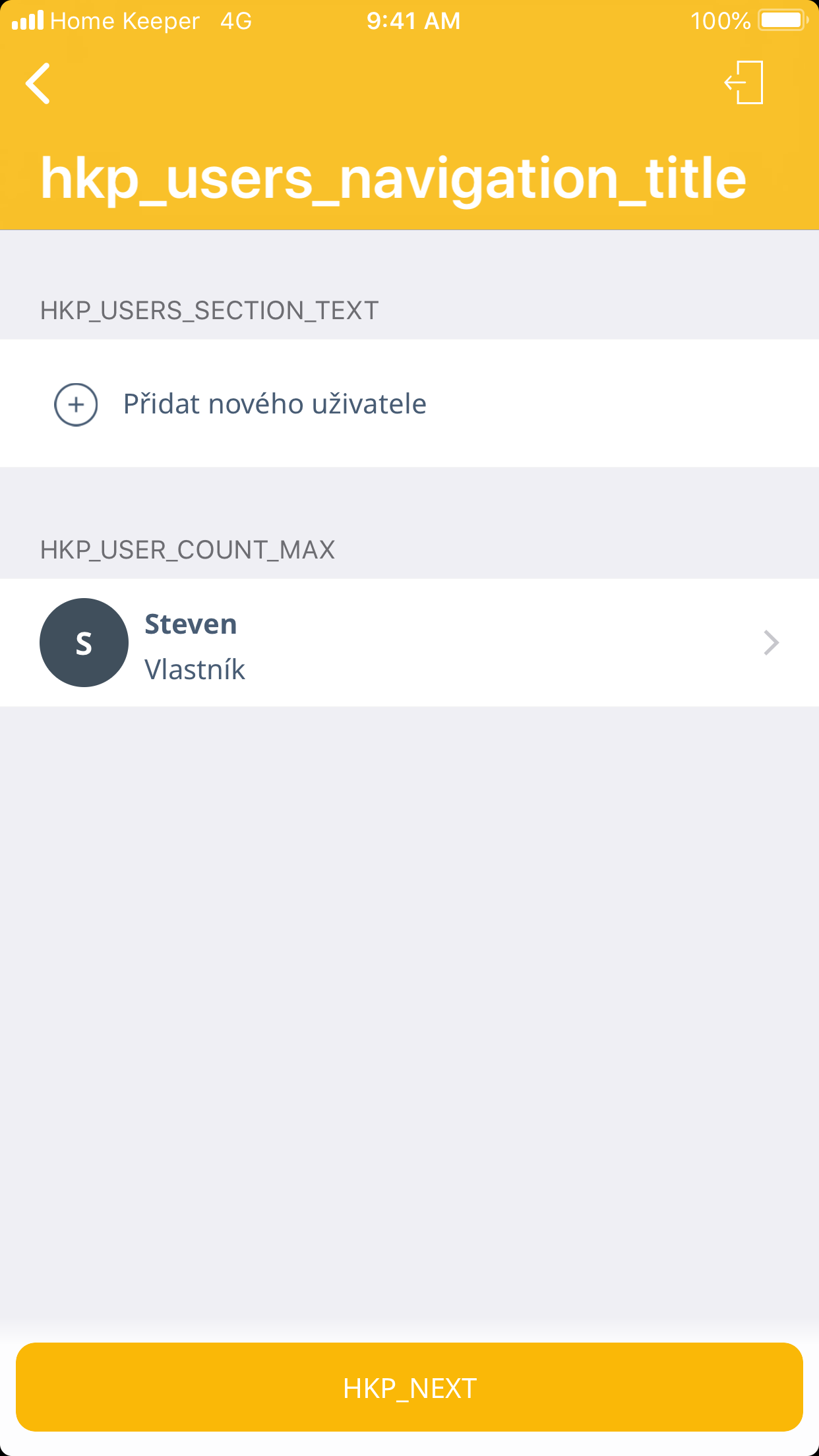Tap the battery icon in status bar

[x=782, y=20]
